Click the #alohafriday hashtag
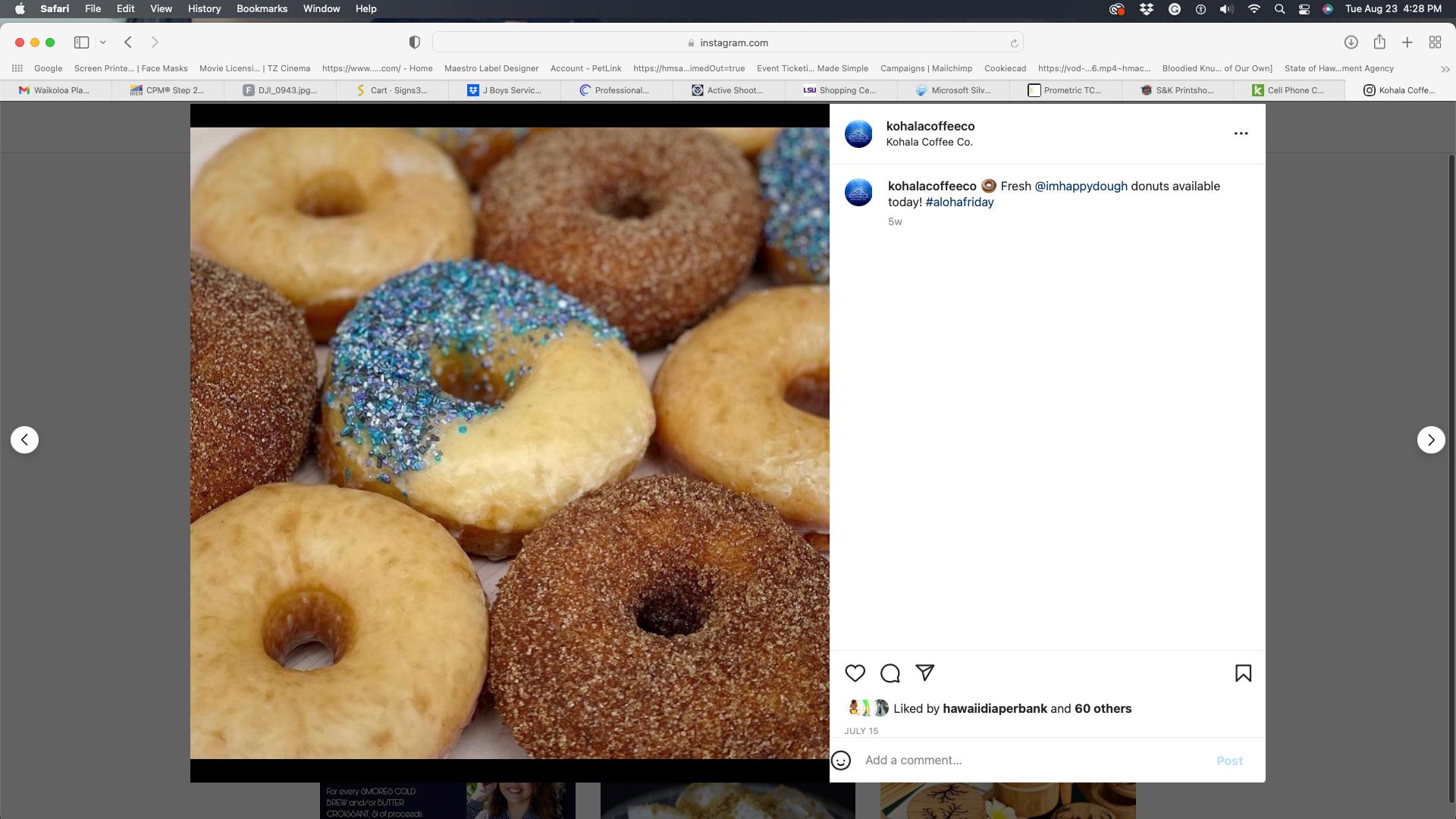The width and height of the screenshot is (1456, 819). (959, 202)
